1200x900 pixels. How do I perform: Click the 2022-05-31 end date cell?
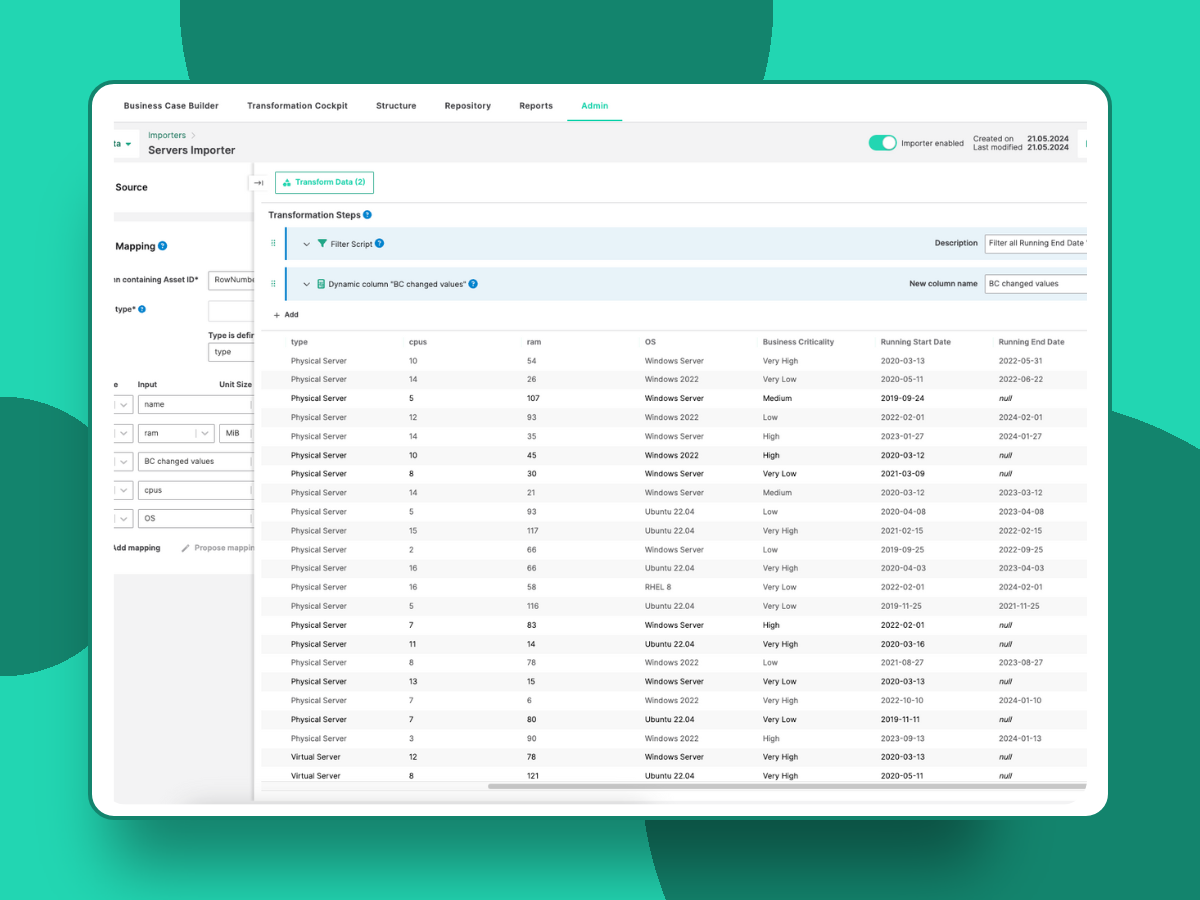pos(1021,361)
